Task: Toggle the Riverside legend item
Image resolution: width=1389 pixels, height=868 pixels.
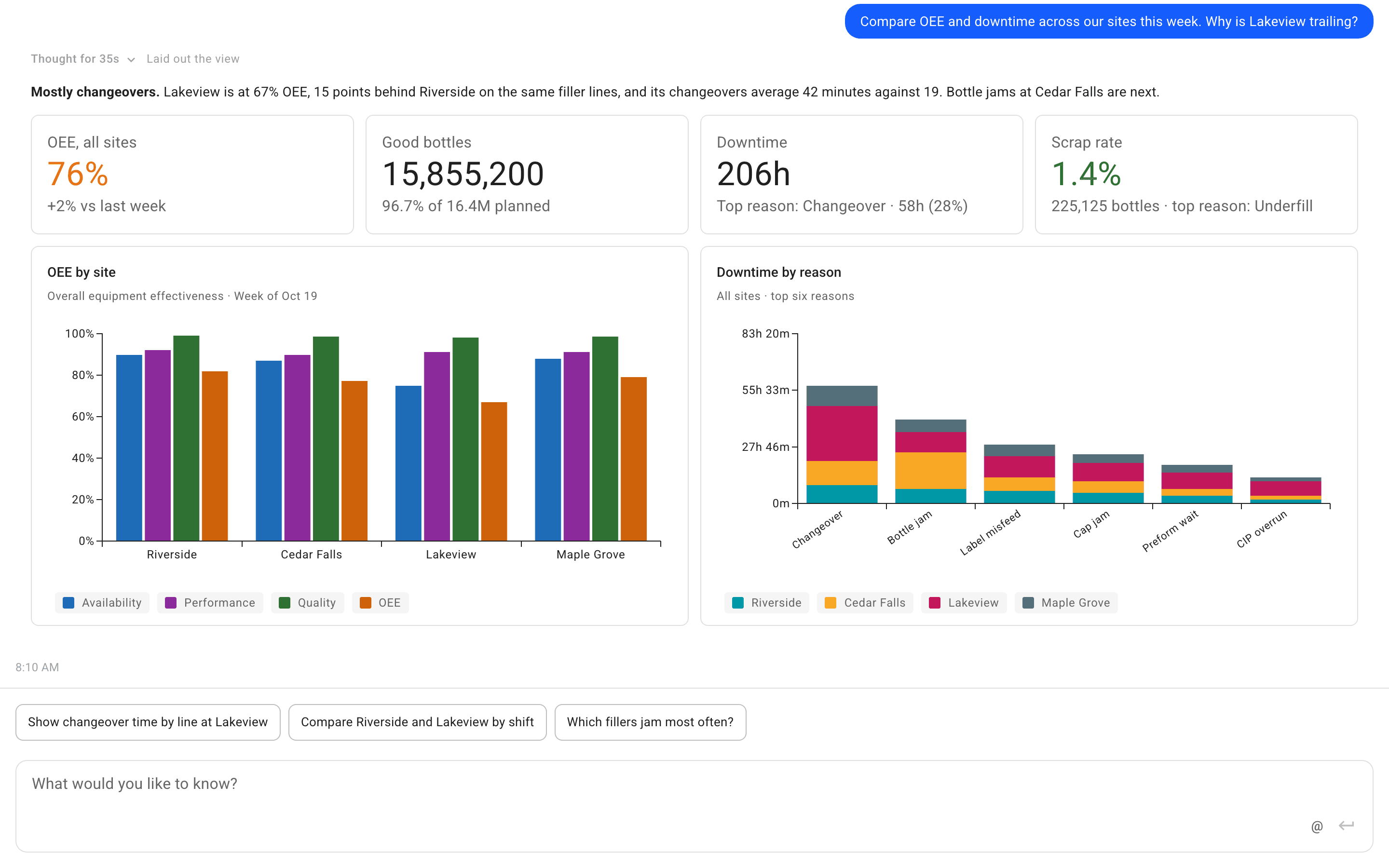Action: 767,603
